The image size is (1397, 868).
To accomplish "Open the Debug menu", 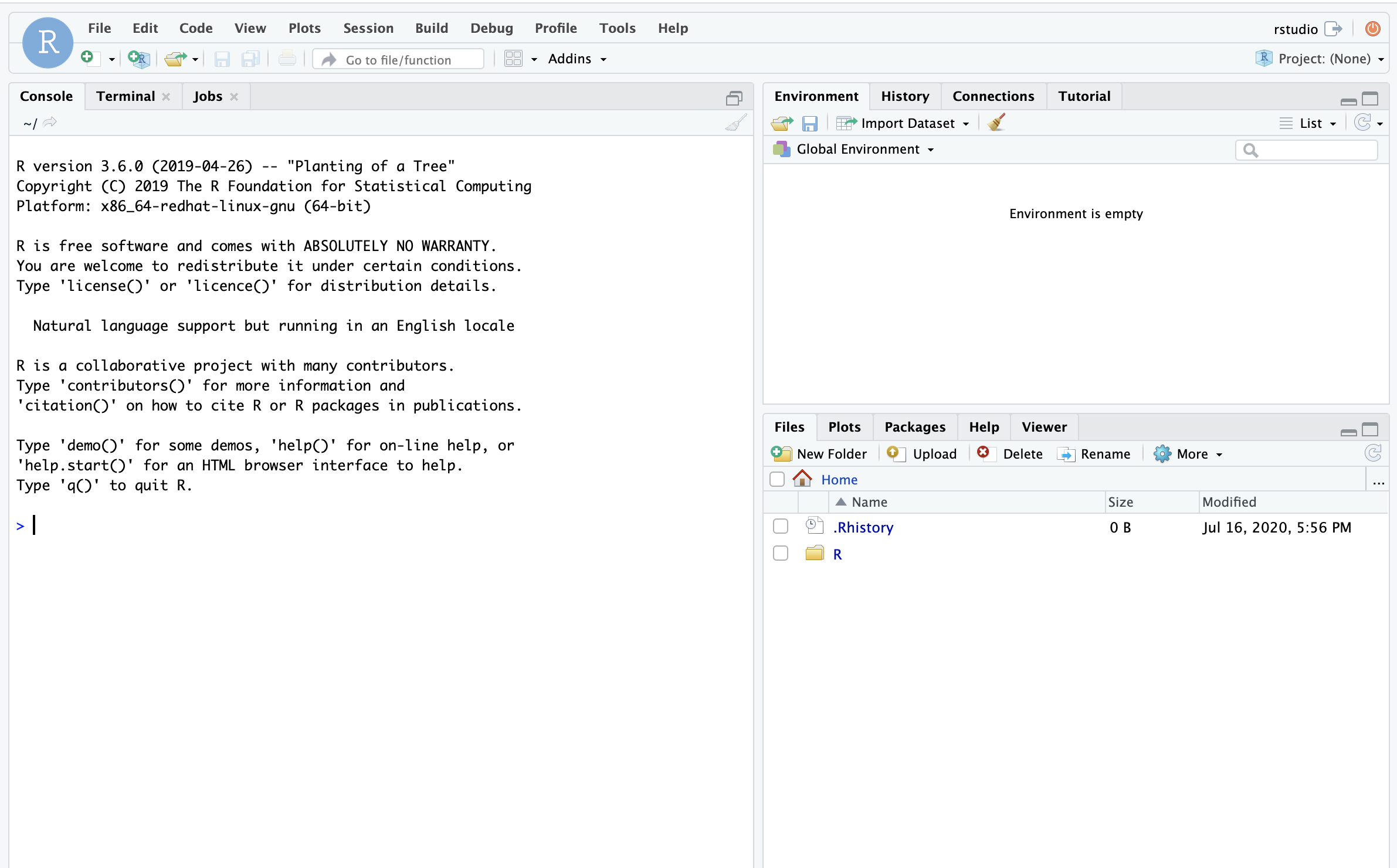I will click(491, 28).
